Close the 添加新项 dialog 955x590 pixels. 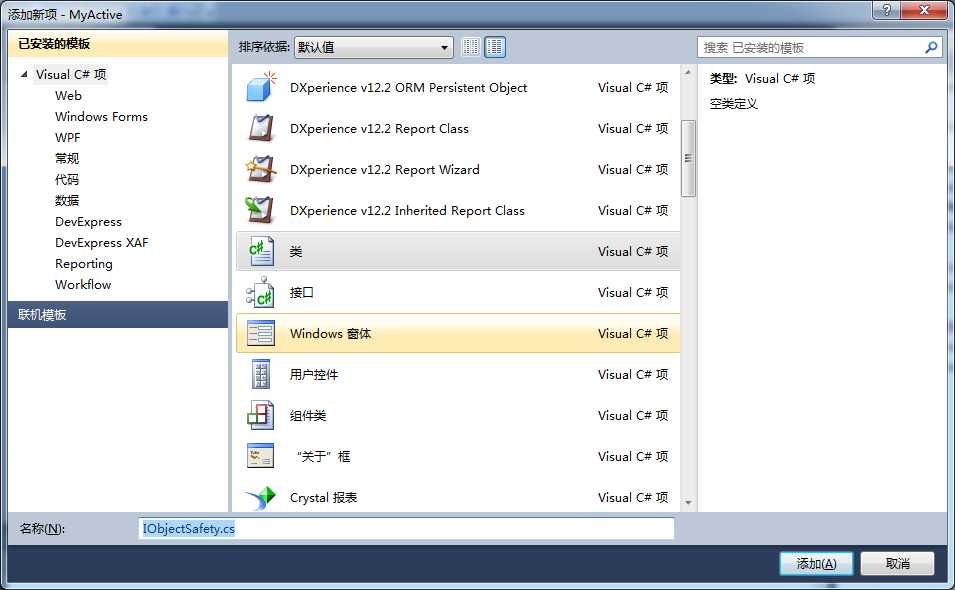(924, 10)
